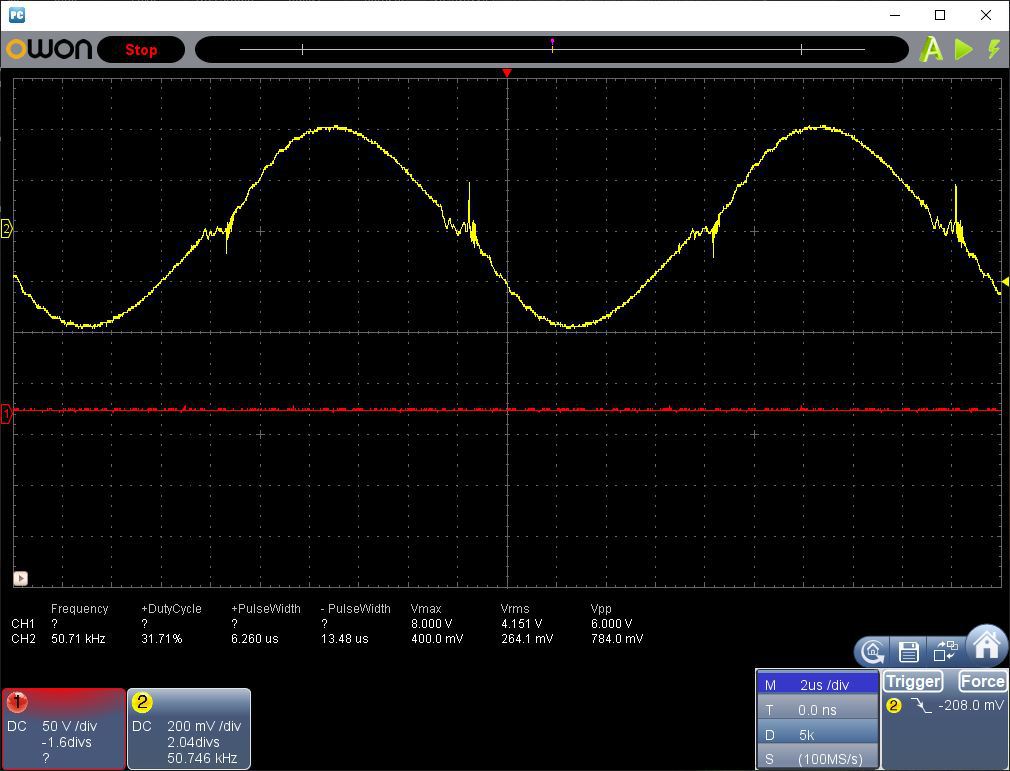Click the OWON logo
The width and height of the screenshot is (1010, 771).
48,49
